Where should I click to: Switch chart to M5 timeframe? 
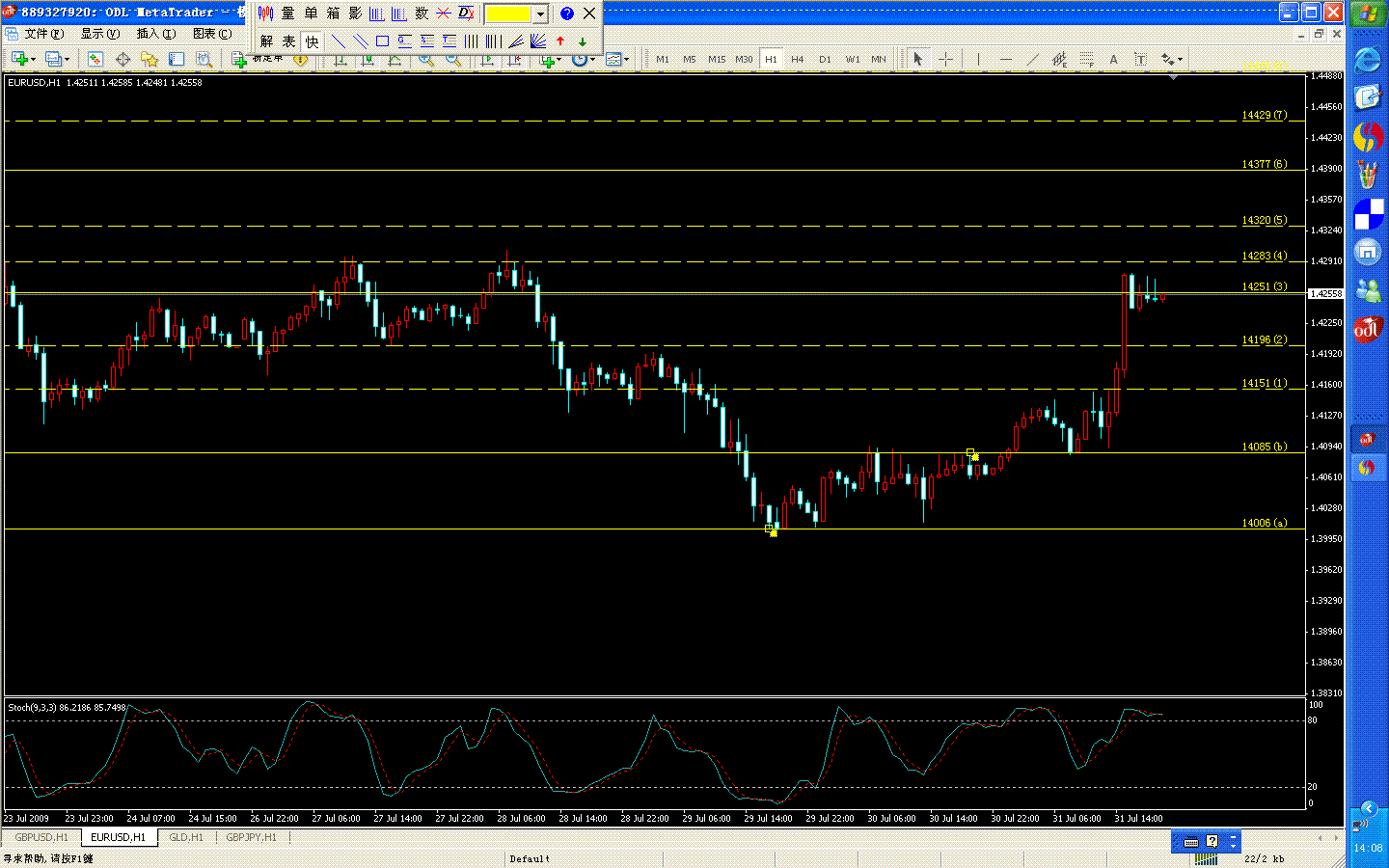click(690, 59)
